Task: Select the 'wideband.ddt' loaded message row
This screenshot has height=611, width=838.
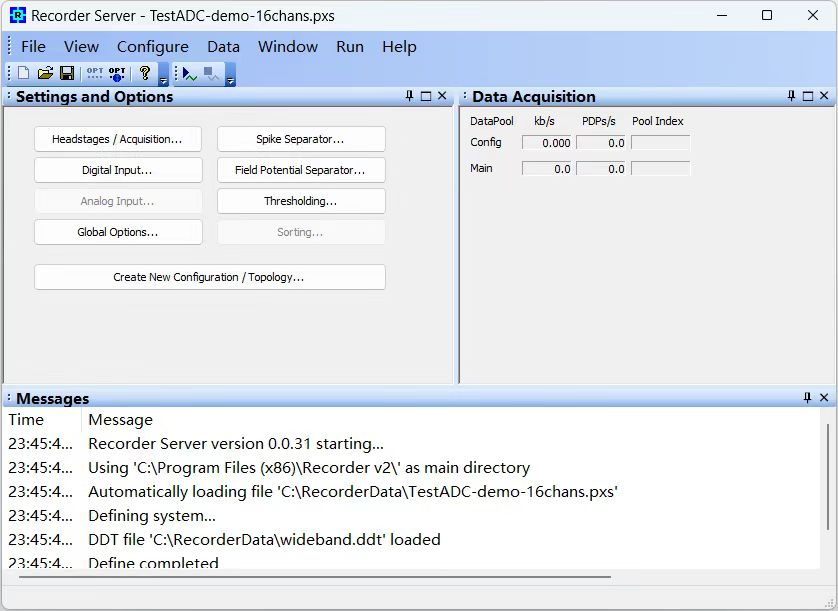Action: pyautogui.click(x=412, y=539)
